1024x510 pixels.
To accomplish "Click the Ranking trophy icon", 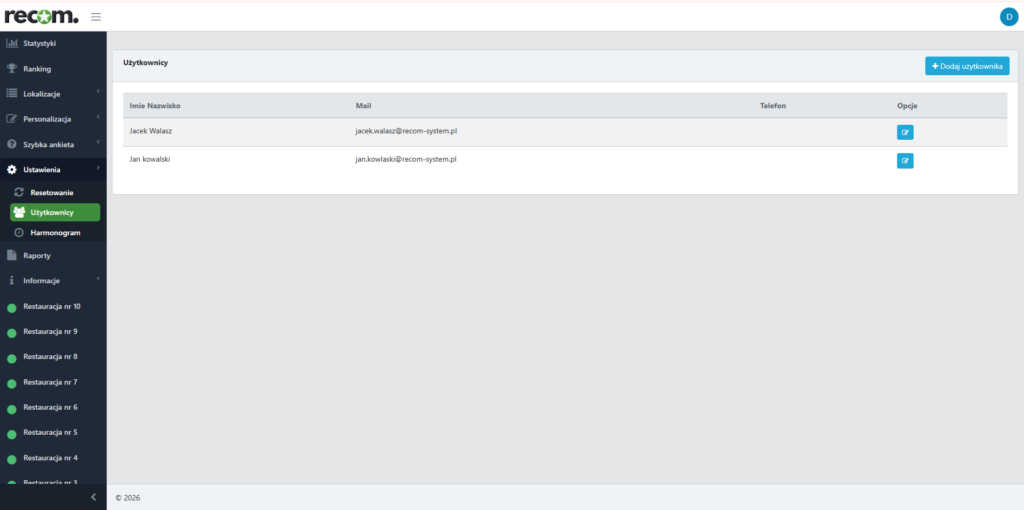I will [x=12, y=69].
